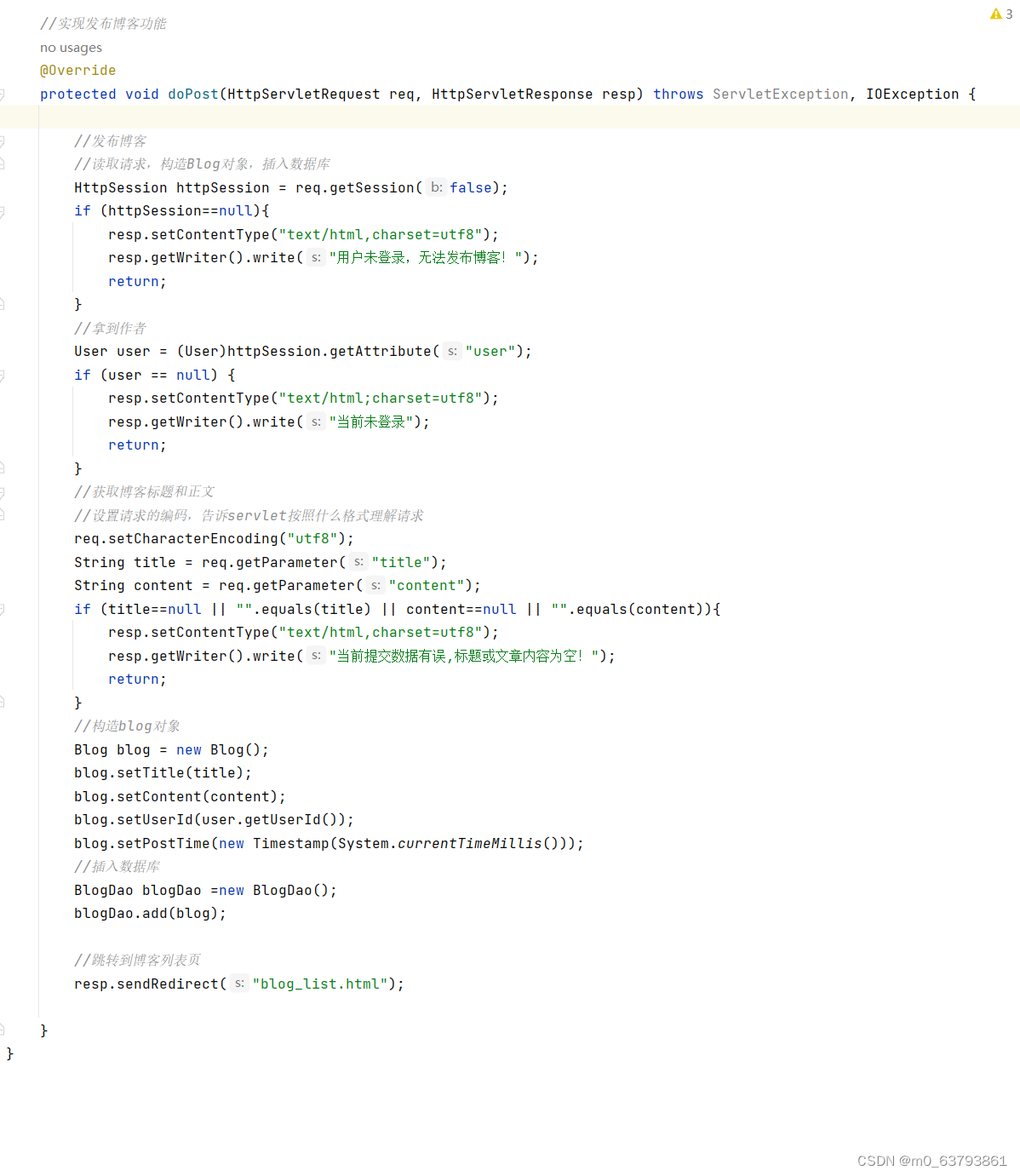Click the getAttribute method call

381,352
